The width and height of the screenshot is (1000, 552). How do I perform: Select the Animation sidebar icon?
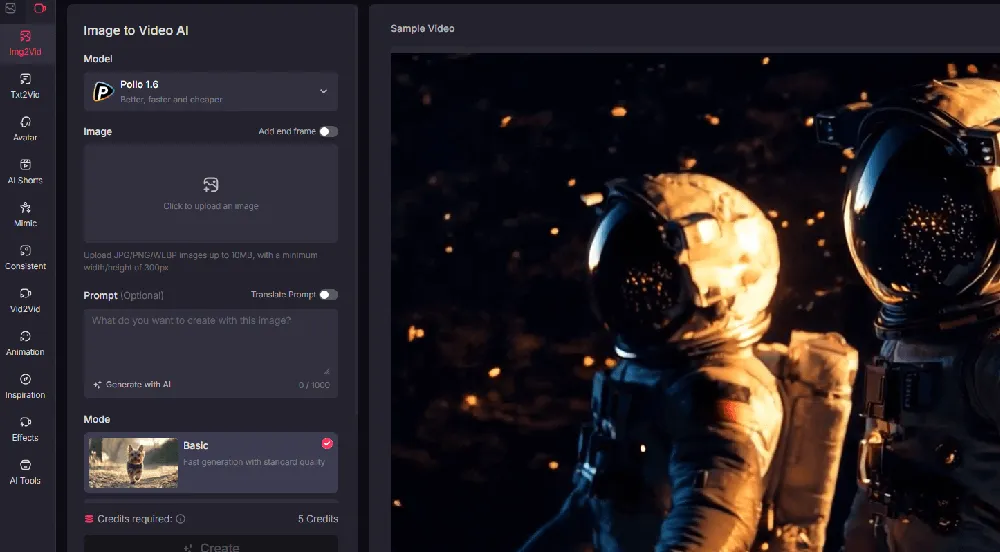25,343
